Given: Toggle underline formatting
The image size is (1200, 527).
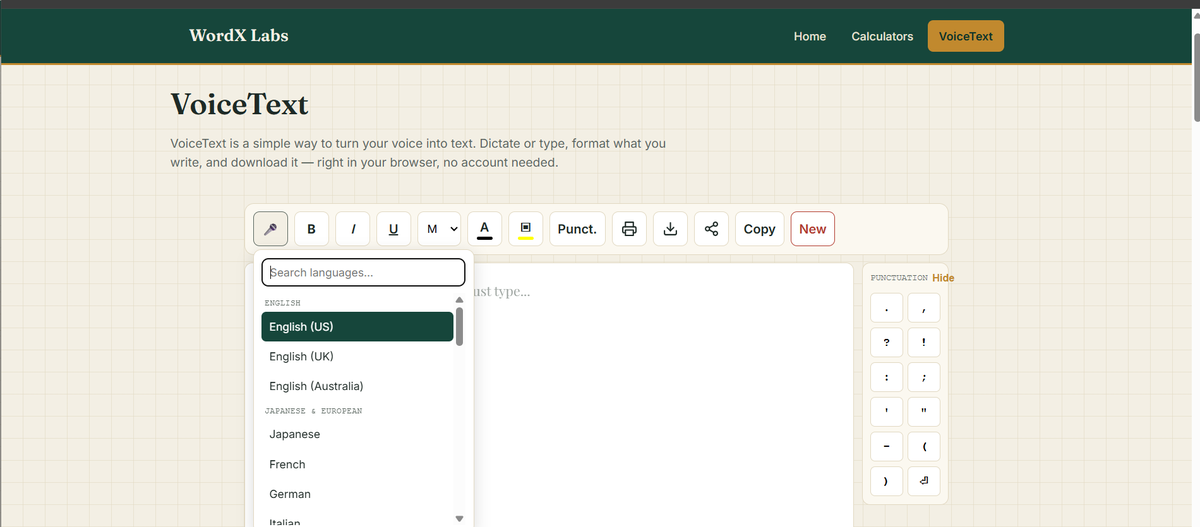Looking at the screenshot, I should coord(393,229).
